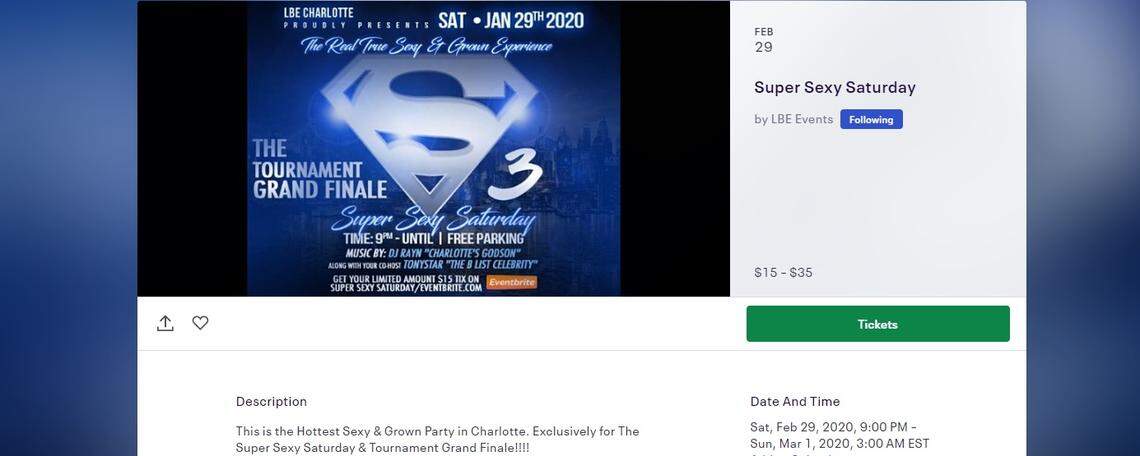Click the Super Sexy Saturday event title

tap(834, 87)
